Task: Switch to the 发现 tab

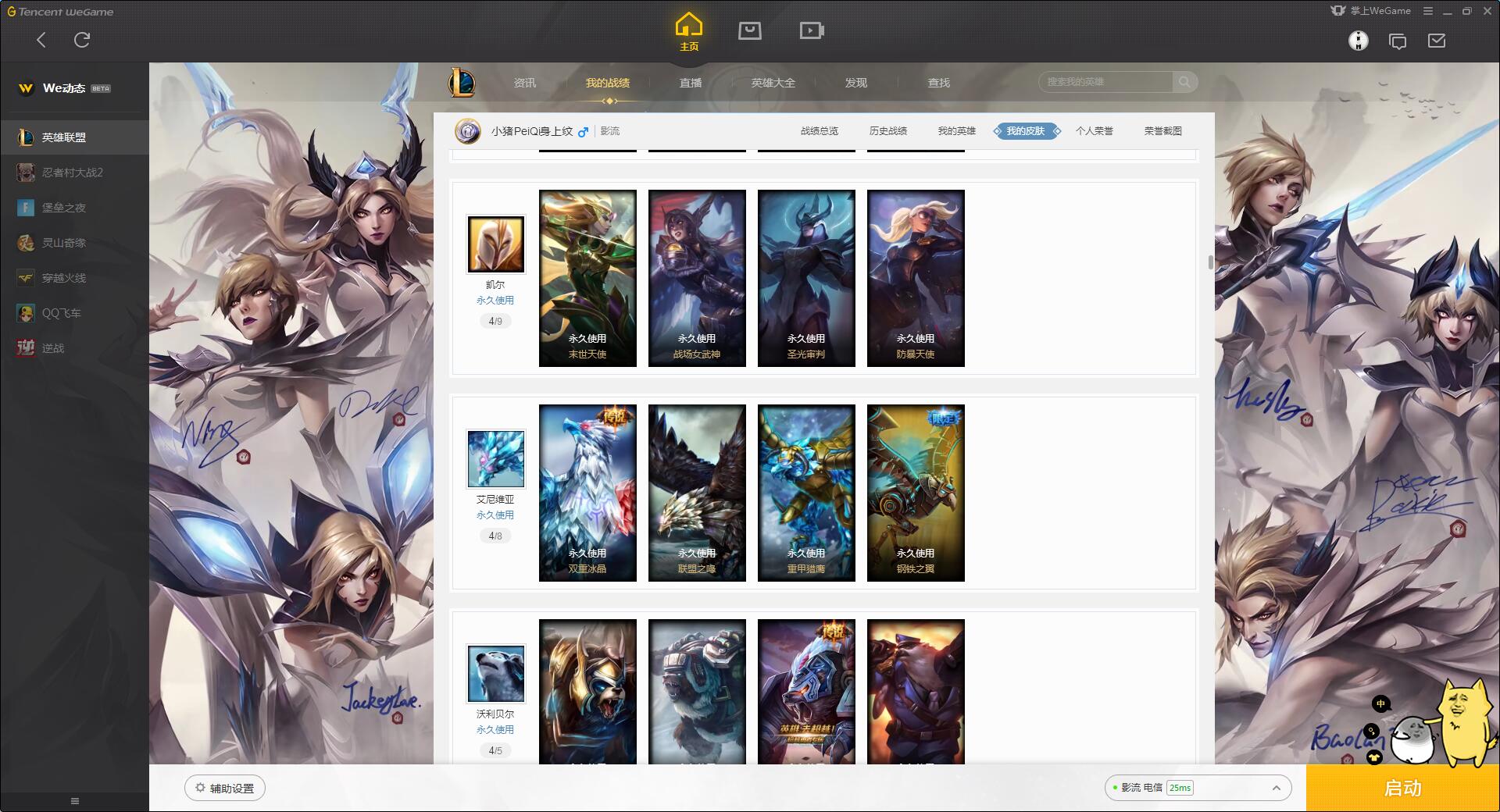Action: coord(856,83)
